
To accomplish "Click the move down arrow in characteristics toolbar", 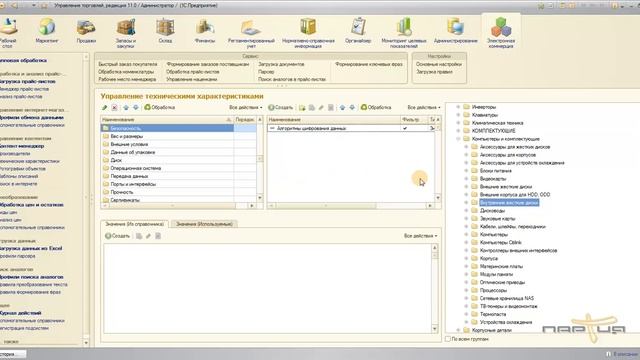I will point(352,107).
